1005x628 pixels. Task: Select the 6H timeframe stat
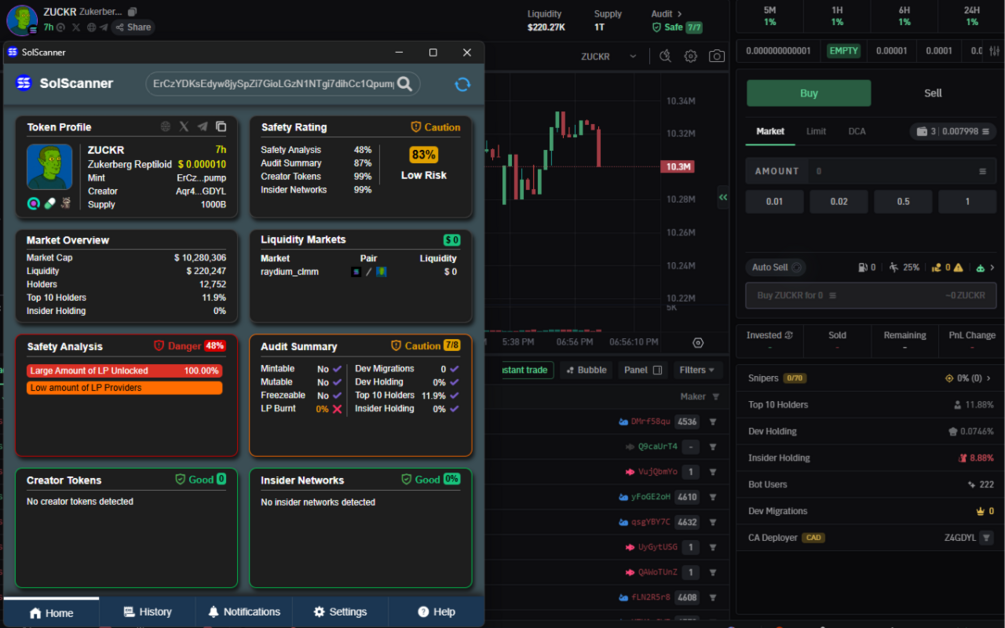tap(904, 16)
